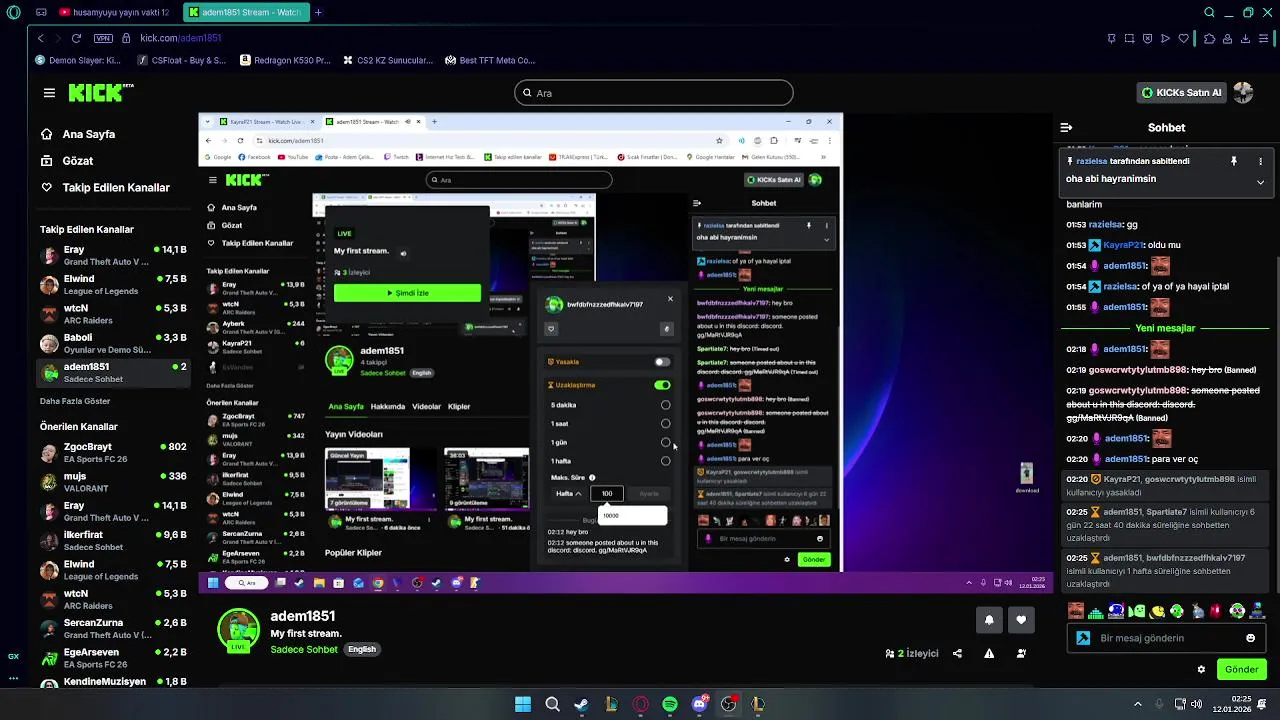Viewport: 1280px width, 720px height.
Task: Click the follow heart button below stream
Action: point(1021,620)
